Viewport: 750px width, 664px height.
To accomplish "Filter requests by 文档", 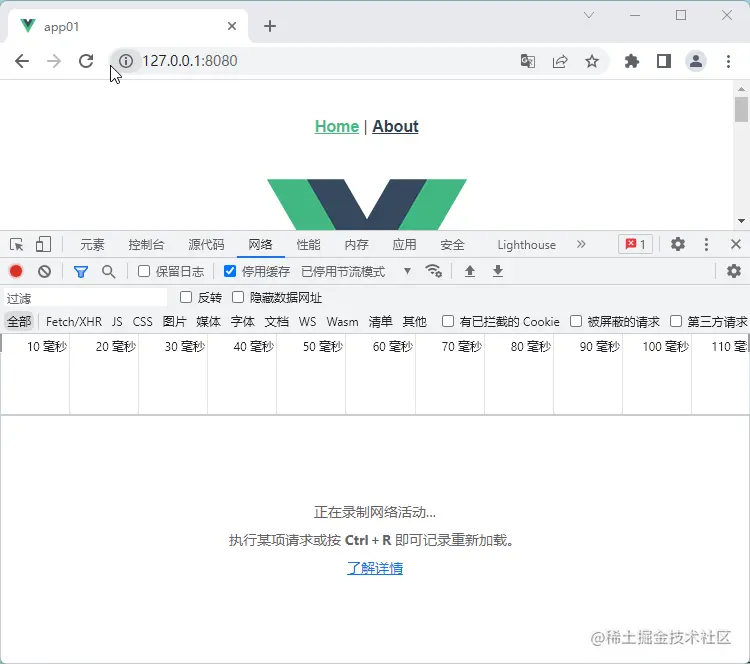I will pos(276,321).
